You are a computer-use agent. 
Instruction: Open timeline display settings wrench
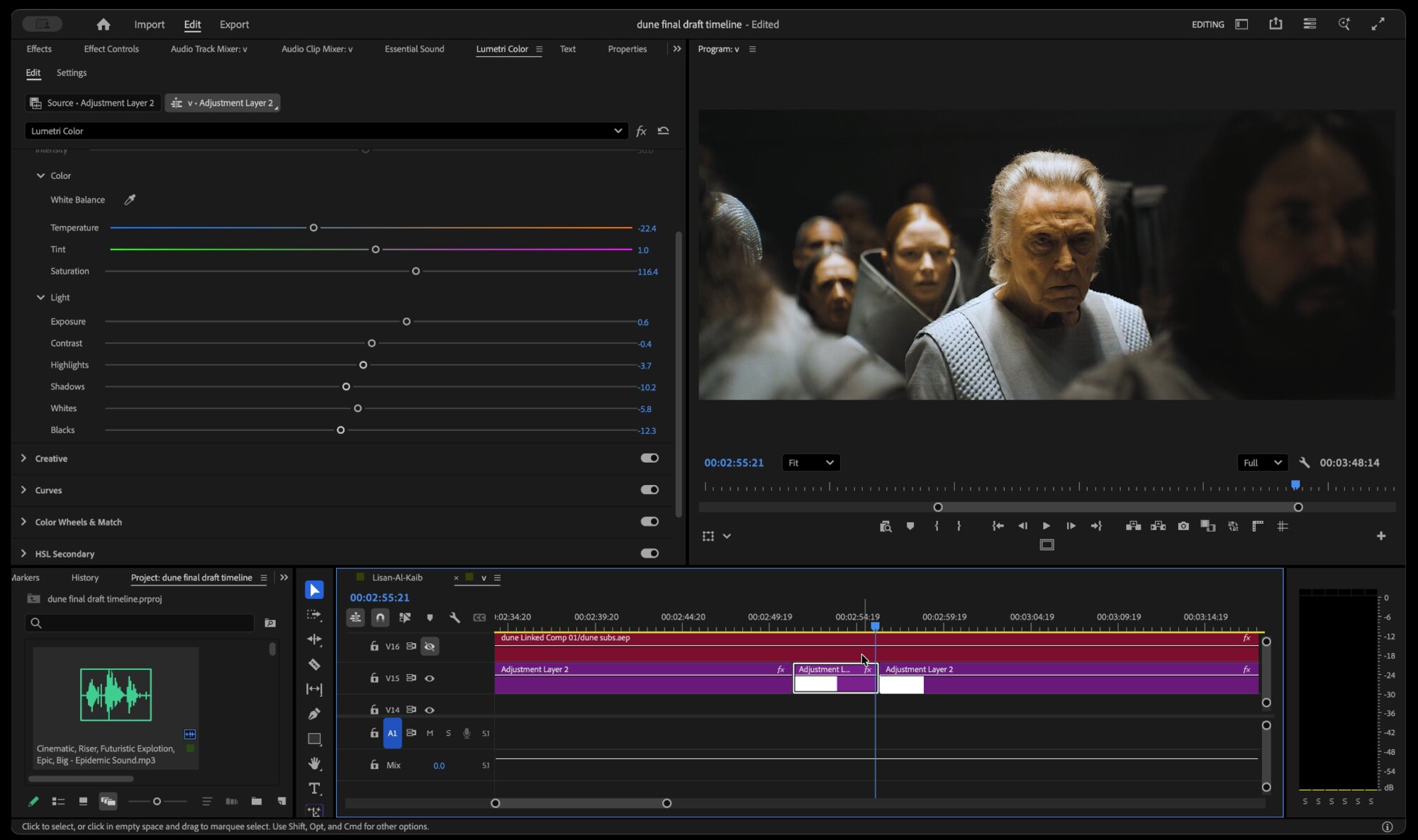(454, 617)
